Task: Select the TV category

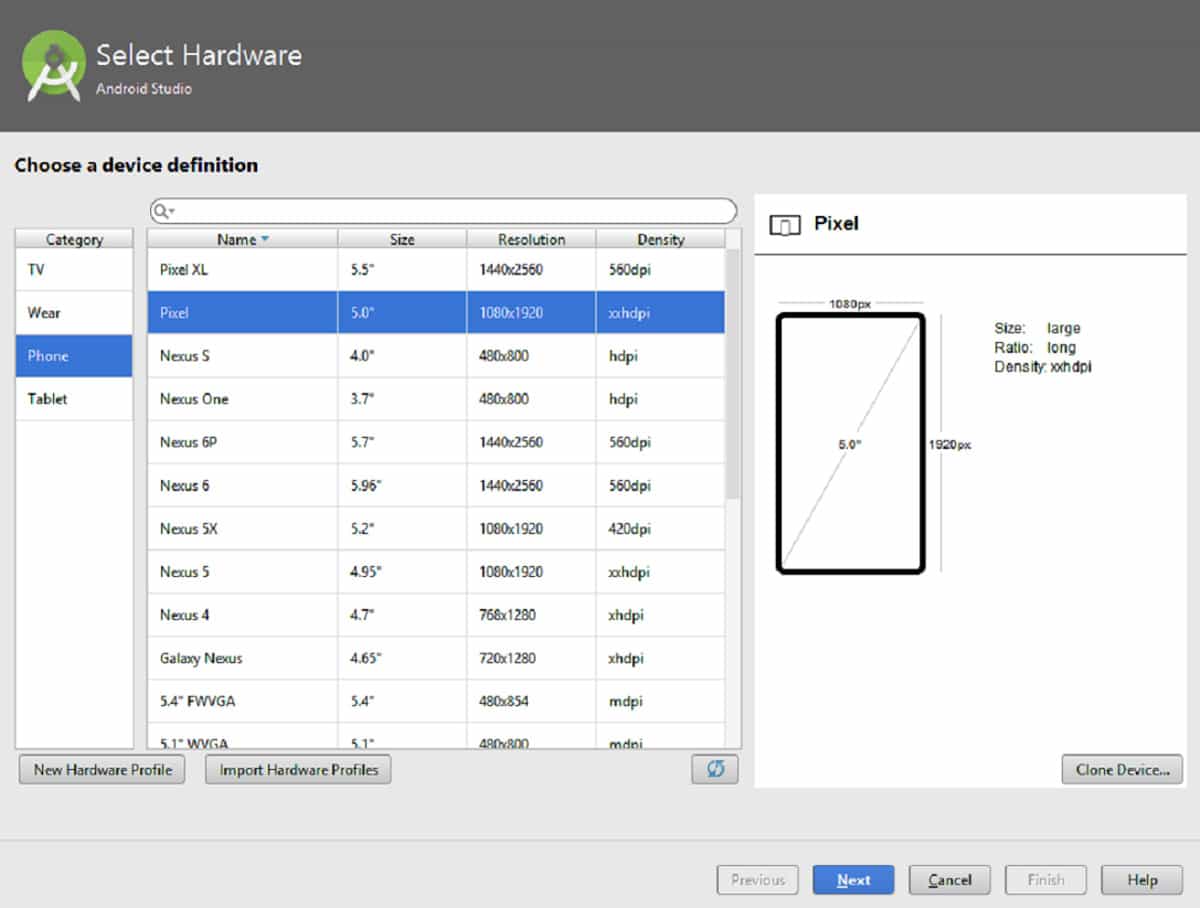Action: click(74, 270)
